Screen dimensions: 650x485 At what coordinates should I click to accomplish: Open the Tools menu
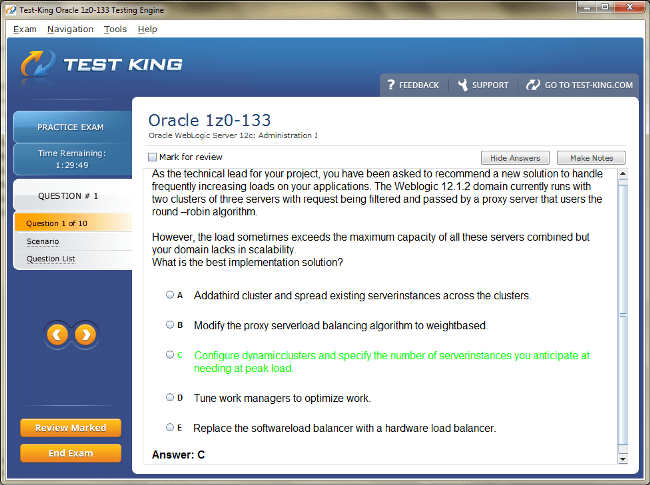(115, 29)
